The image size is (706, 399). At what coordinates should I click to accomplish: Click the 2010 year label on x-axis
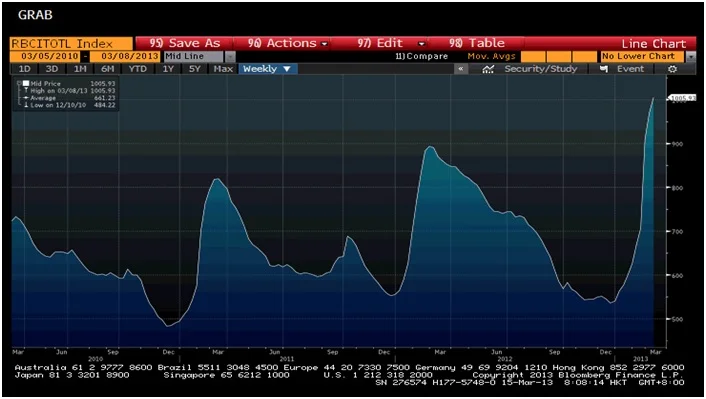tap(95, 359)
